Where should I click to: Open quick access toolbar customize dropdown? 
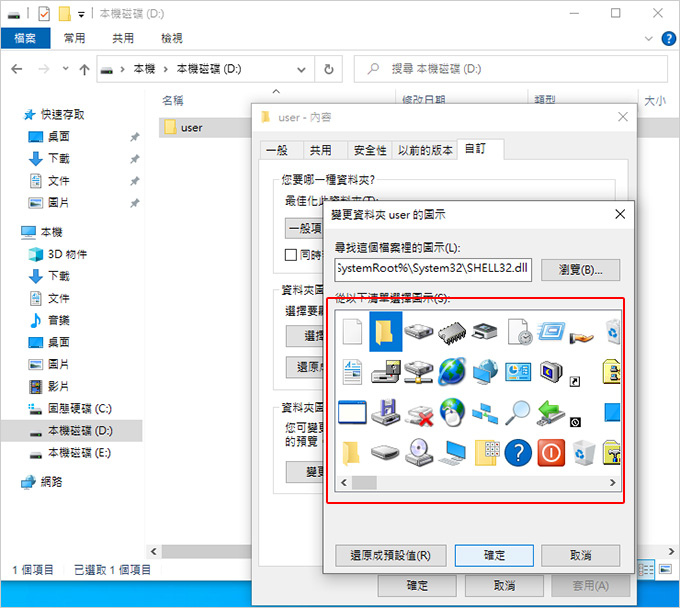click(81, 14)
